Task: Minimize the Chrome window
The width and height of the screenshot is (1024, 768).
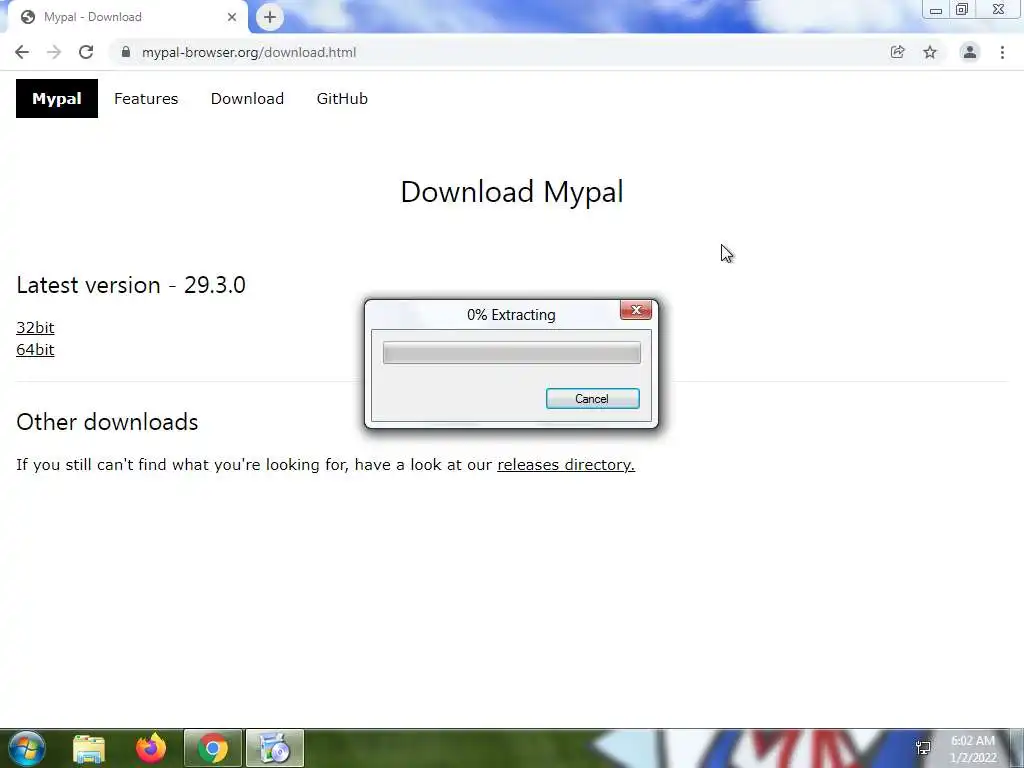Action: coord(936,10)
